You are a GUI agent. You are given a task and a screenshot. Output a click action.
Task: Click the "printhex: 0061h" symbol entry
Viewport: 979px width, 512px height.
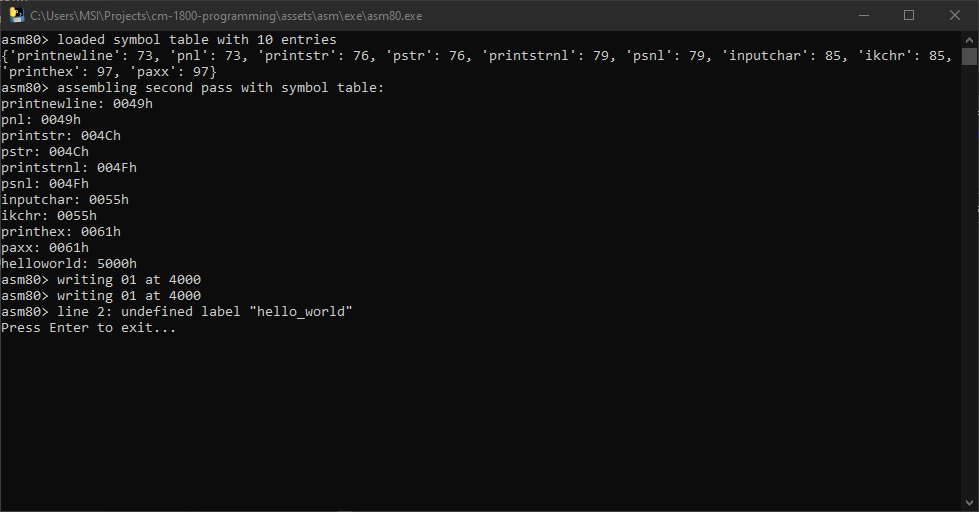tap(61, 232)
